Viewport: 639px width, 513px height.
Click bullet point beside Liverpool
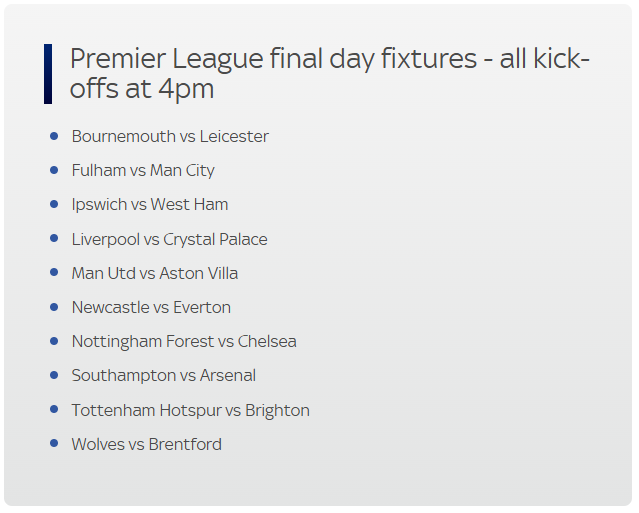(x=54, y=238)
